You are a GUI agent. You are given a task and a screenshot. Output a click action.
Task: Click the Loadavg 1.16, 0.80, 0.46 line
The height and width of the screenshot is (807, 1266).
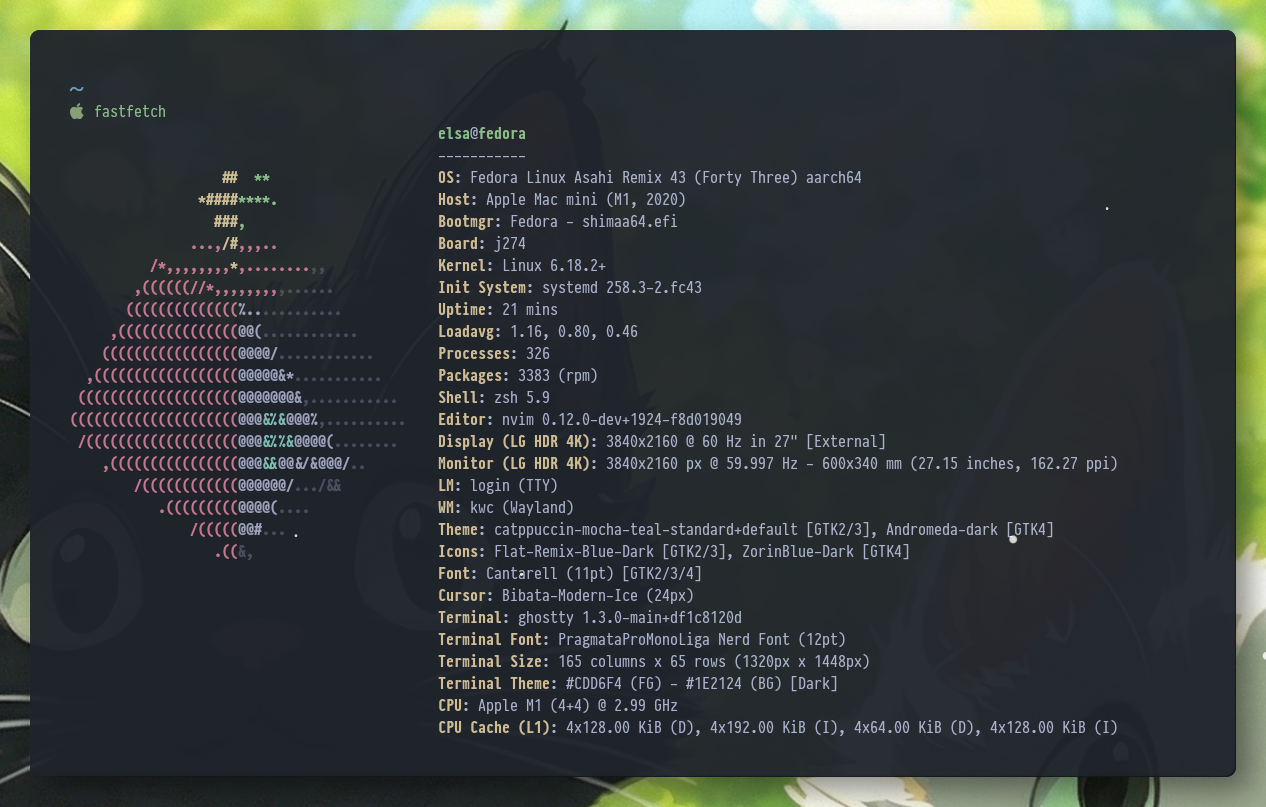538,332
